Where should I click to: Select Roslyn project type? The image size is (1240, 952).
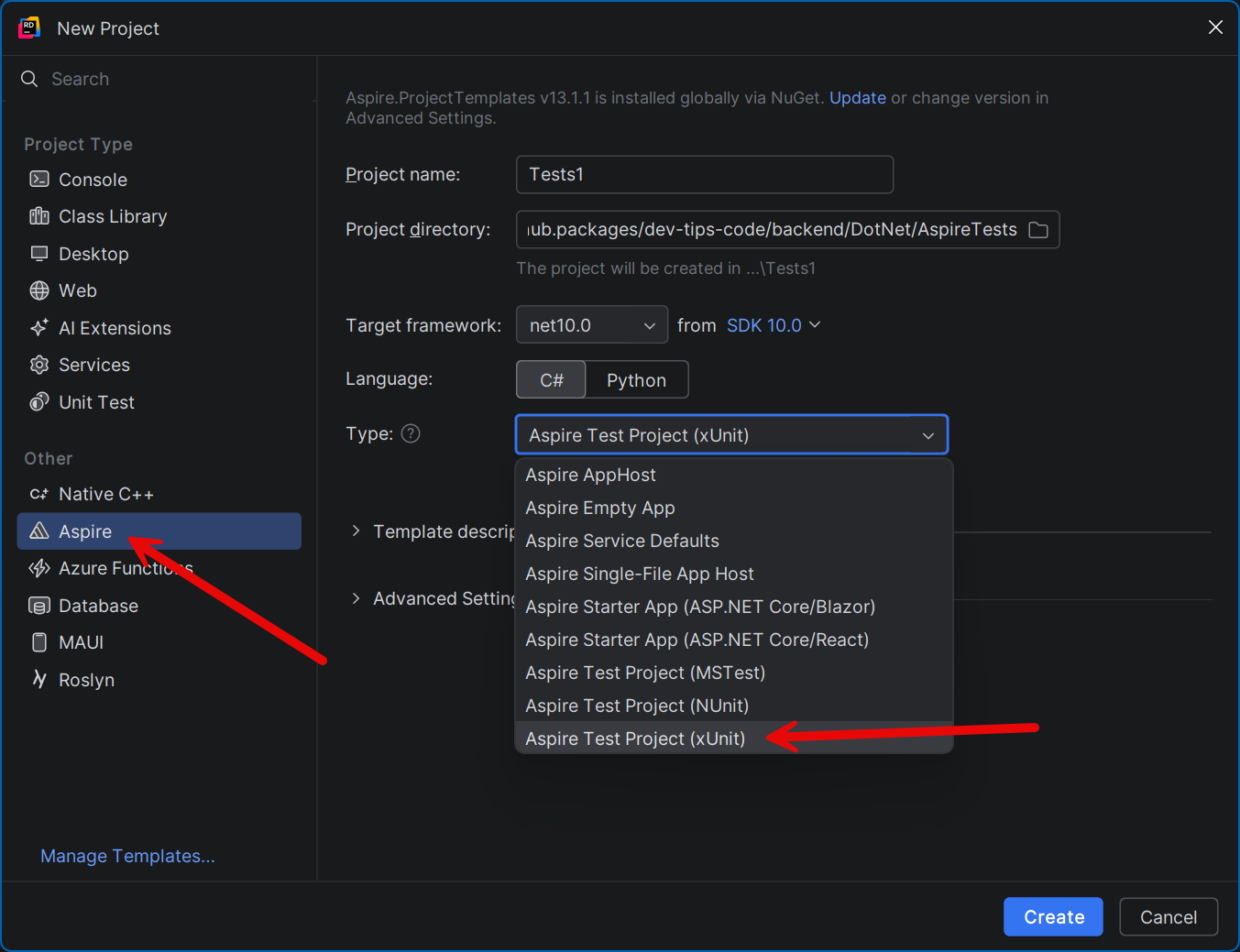pyautogui.click(x=159, y=680)
